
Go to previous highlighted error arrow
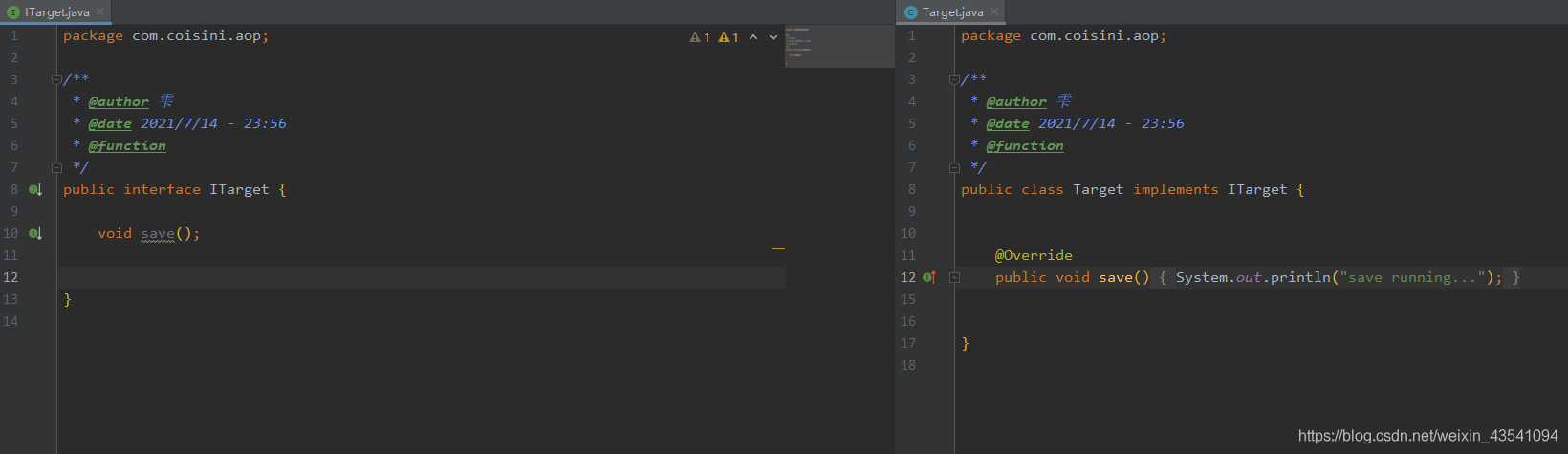click(753, 37)
